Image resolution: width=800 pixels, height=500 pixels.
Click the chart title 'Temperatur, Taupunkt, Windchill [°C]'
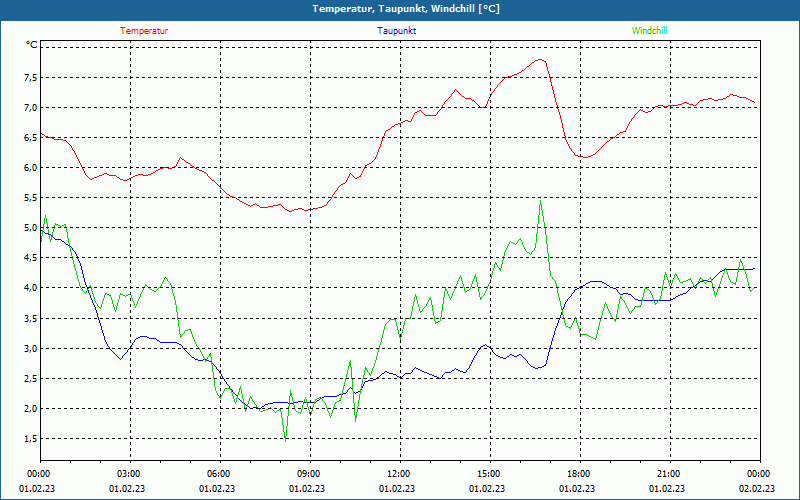pyautogui.click(x=406, y=9)
